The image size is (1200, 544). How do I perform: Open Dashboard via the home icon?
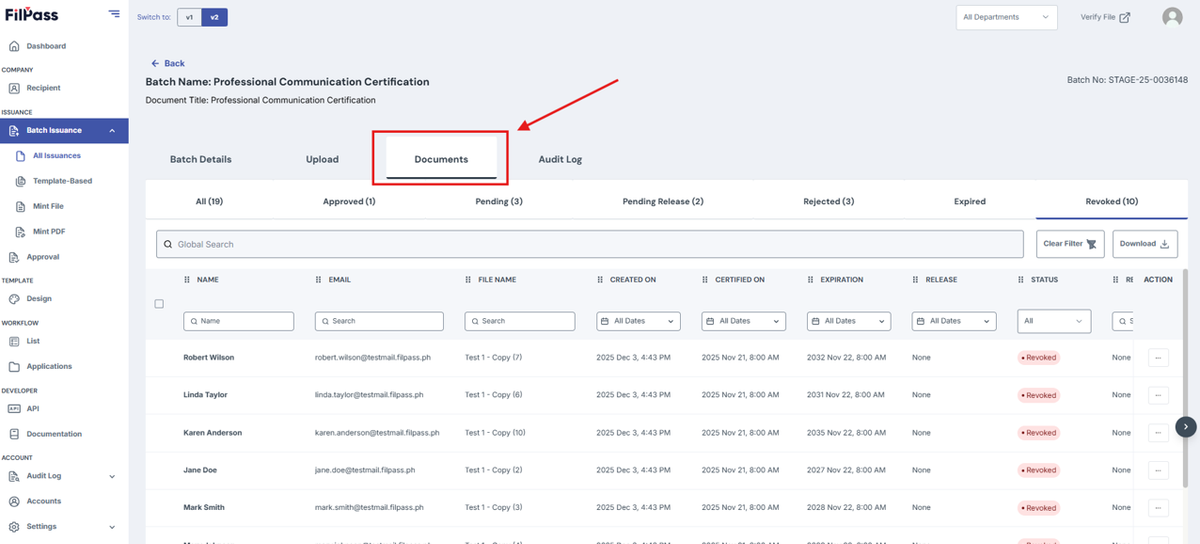(x=14, y=46)
